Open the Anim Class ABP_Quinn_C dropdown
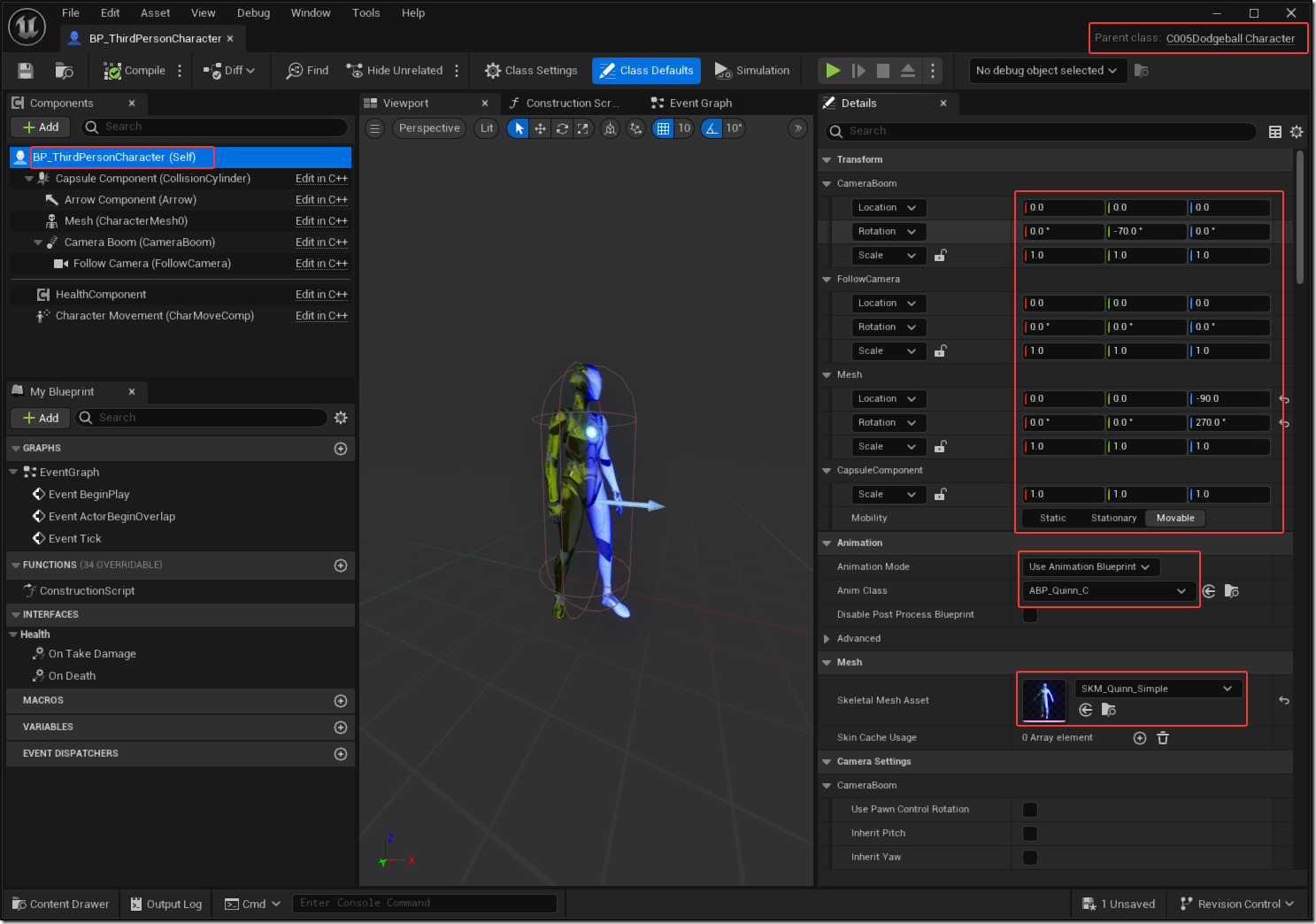 pos(1107,591)
